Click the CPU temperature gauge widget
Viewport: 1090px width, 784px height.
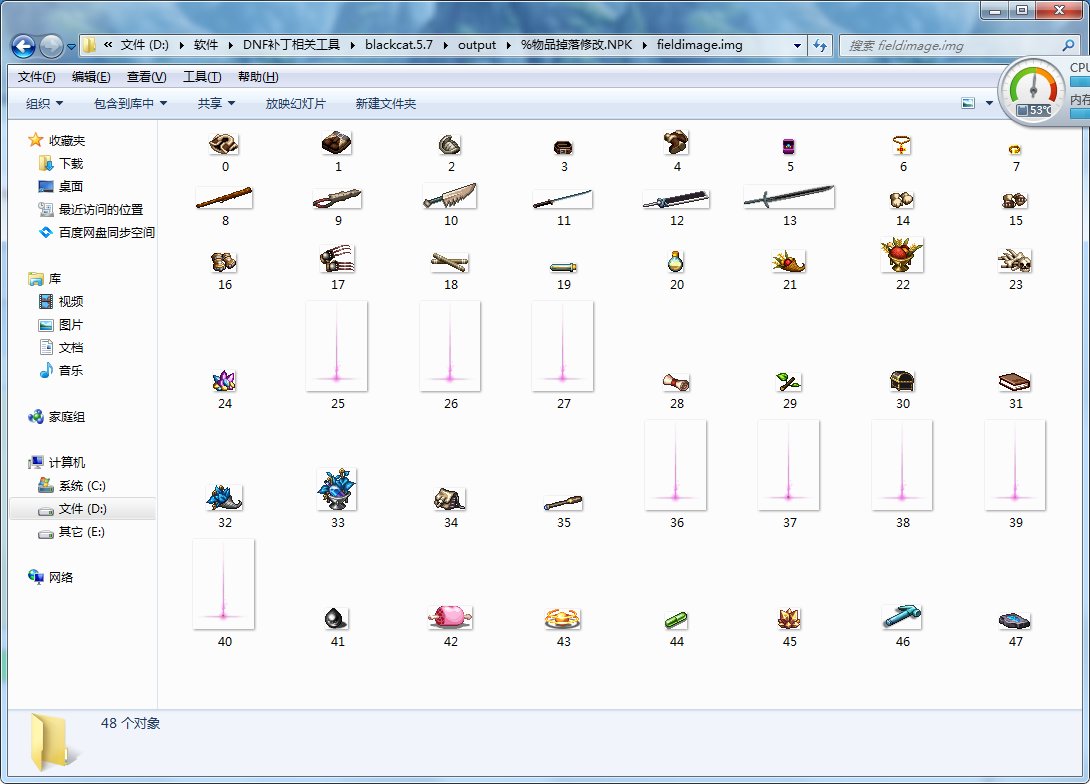(1033, 92)
